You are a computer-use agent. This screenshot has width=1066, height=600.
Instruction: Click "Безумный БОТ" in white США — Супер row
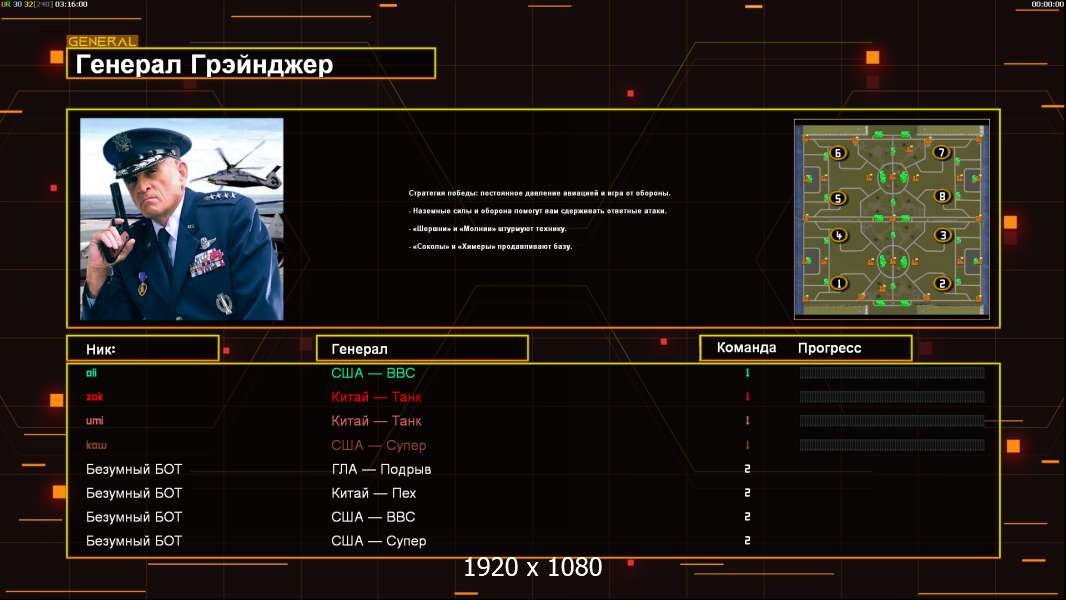(x=134, y=541)
